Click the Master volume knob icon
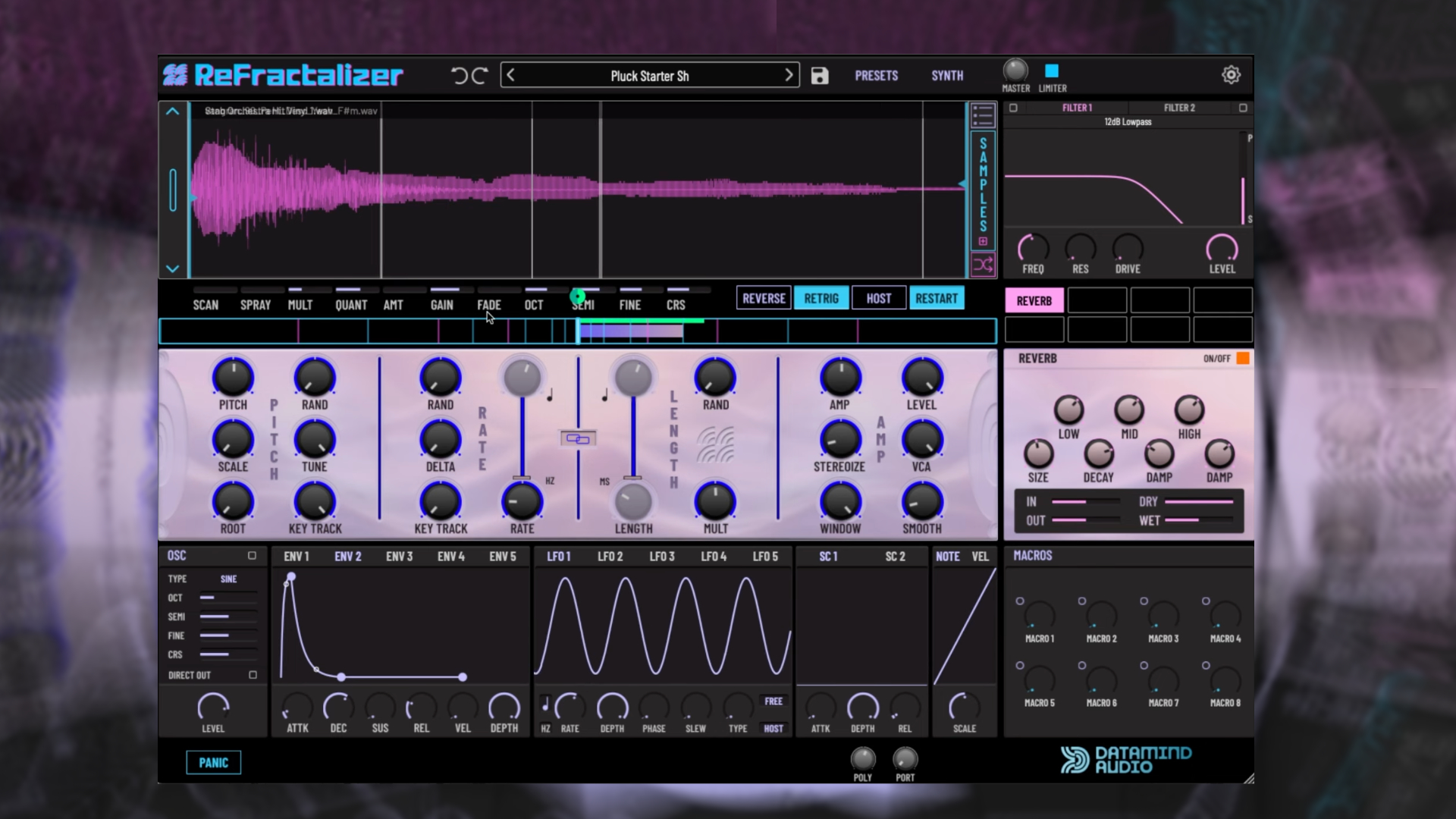 1015,71
